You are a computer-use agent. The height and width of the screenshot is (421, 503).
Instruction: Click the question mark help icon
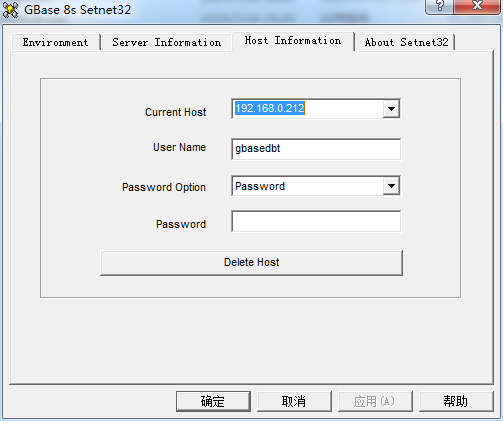coord(439,7)
